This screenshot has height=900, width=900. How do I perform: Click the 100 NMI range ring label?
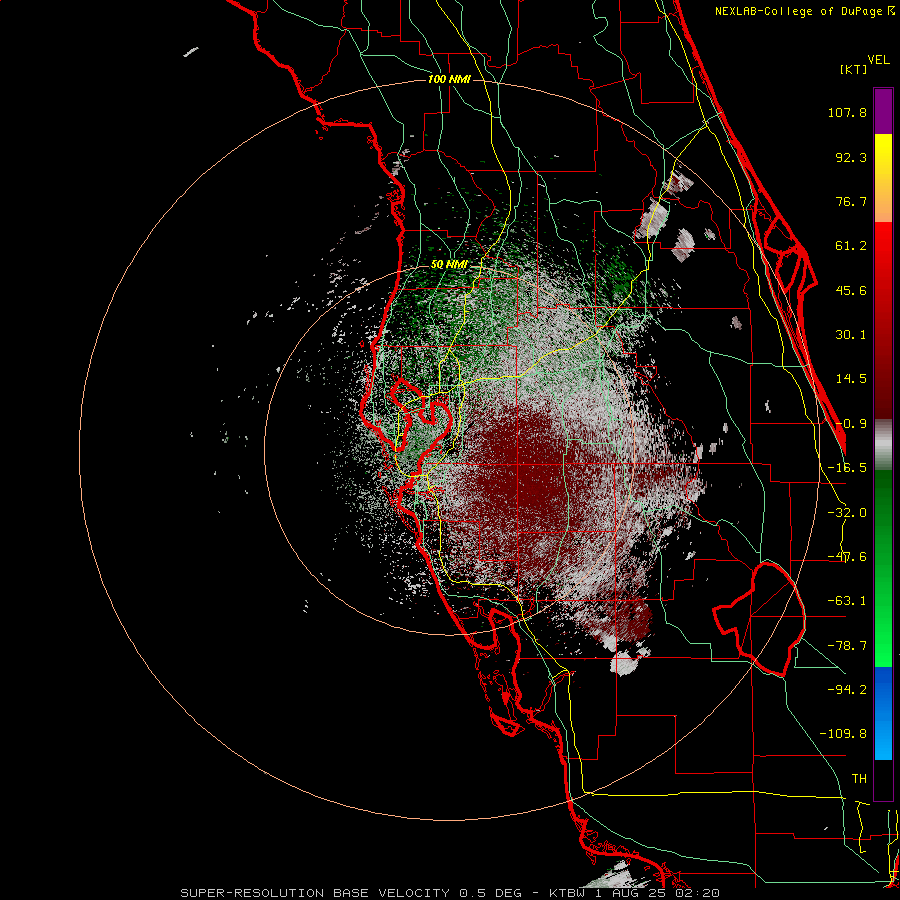pyautogui.click(x=449, y=79)
